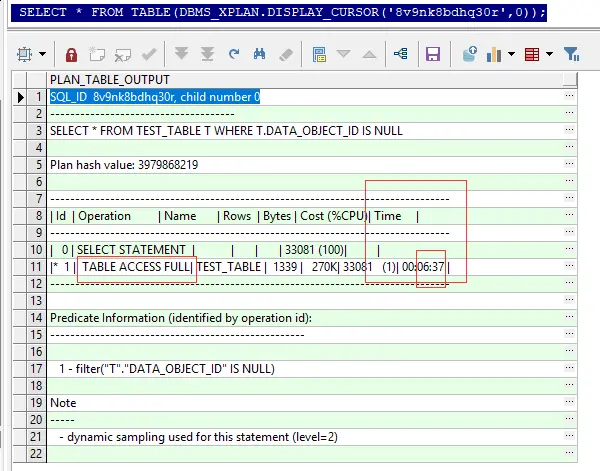Open the bar chart dropdown arrow
Image resolution: width=600 pixels, height=471 pixels.
click(x=511, y=54)
